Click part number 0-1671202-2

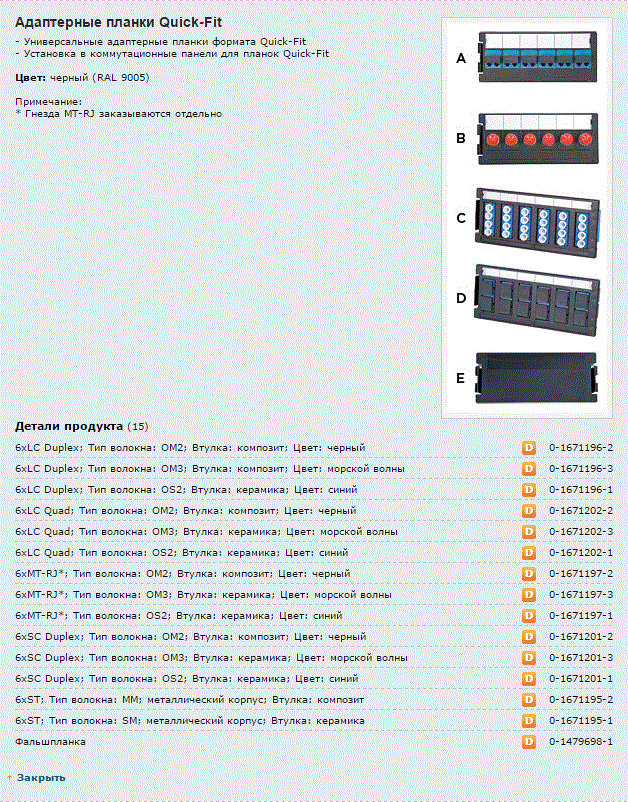tap(581, 510)
